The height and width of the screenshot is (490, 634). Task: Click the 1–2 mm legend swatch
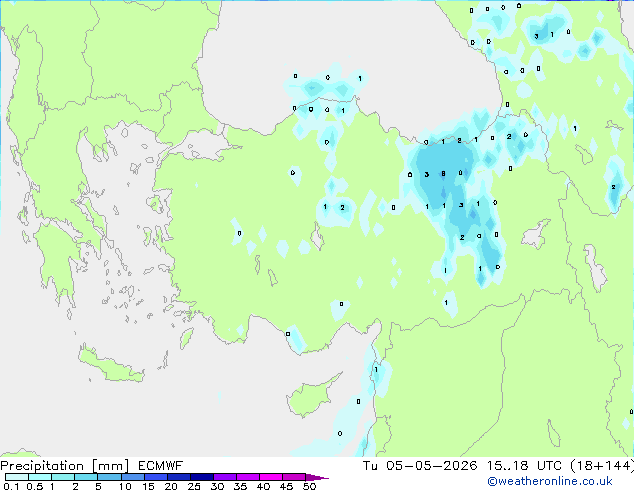coord(63,477)
